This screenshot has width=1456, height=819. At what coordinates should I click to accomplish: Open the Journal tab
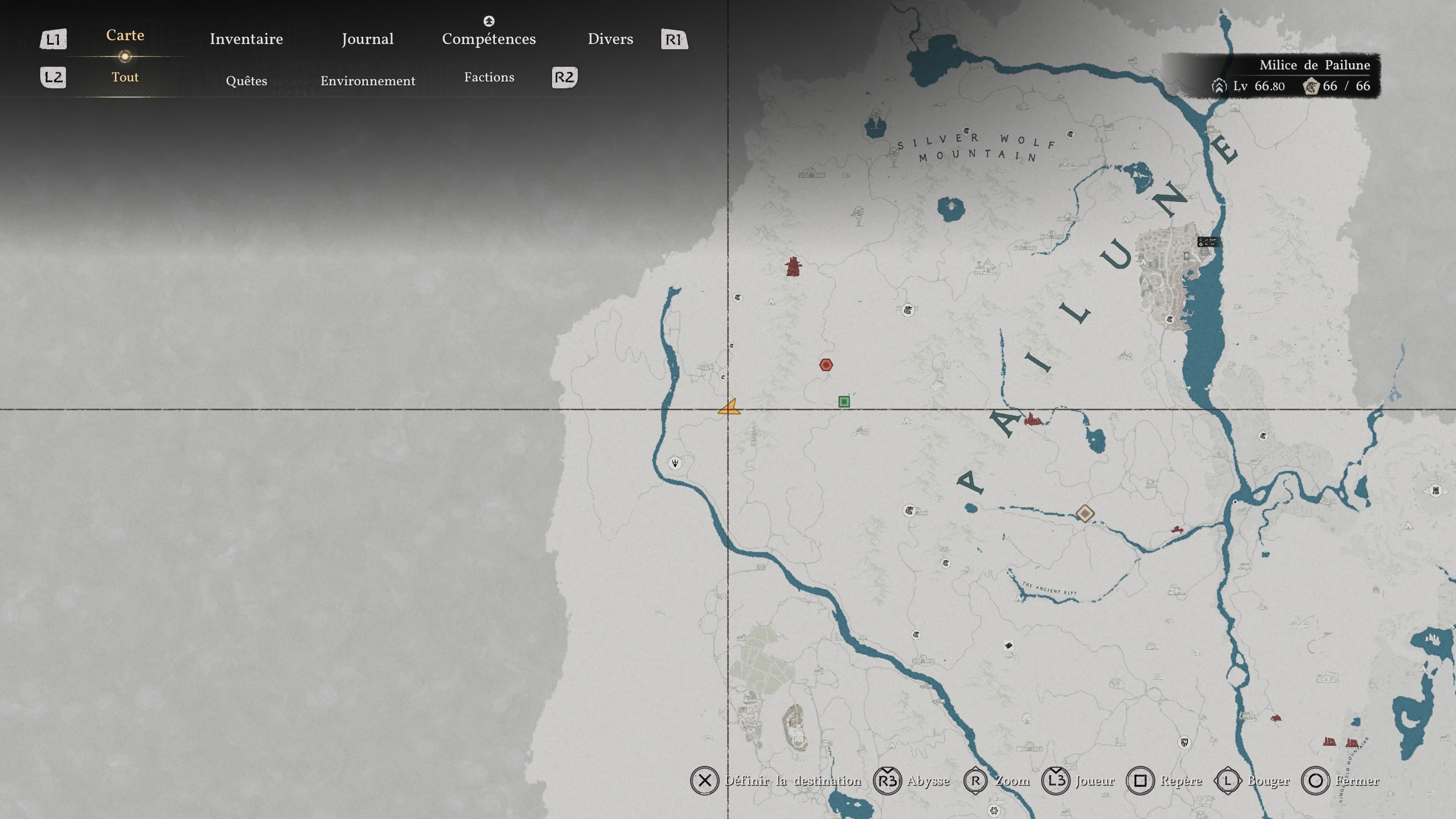(x=367, y=39)
